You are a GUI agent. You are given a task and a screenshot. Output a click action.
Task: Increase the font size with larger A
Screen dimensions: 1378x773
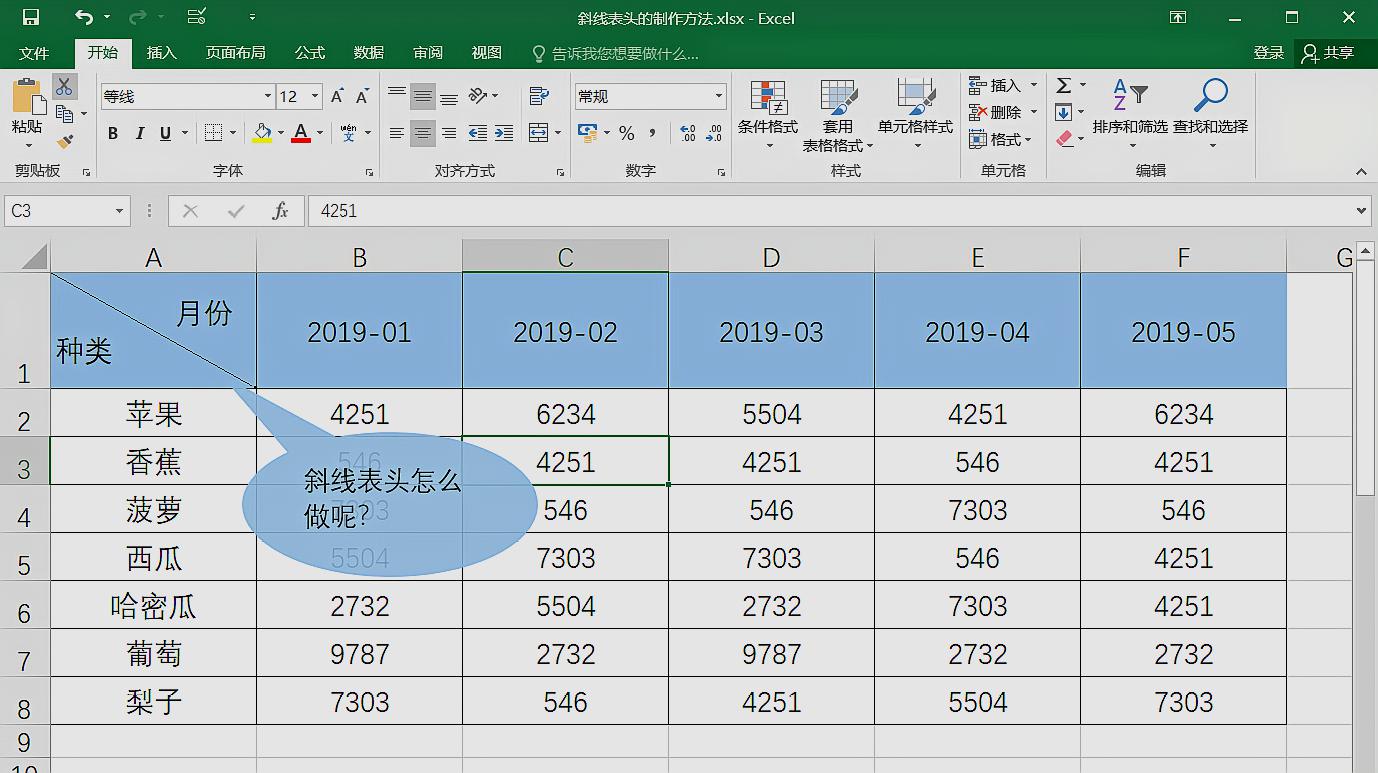point(337,96)
